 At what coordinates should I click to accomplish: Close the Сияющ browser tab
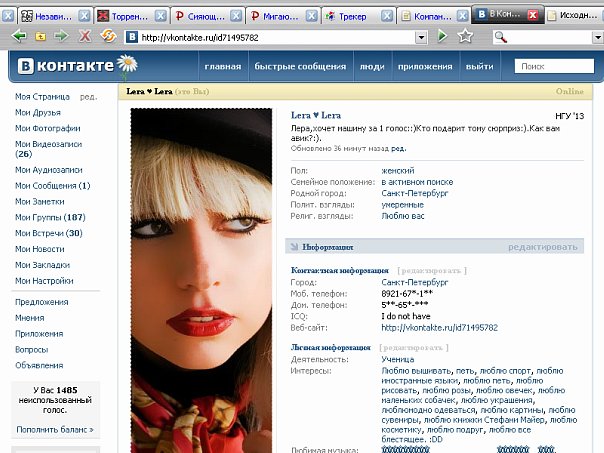coord(236,16)
